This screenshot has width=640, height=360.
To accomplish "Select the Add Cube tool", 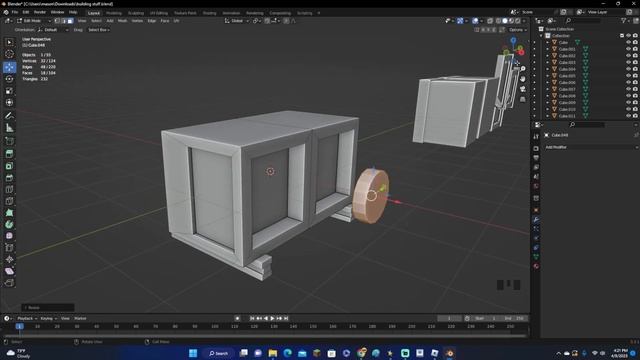I will 9,141.
